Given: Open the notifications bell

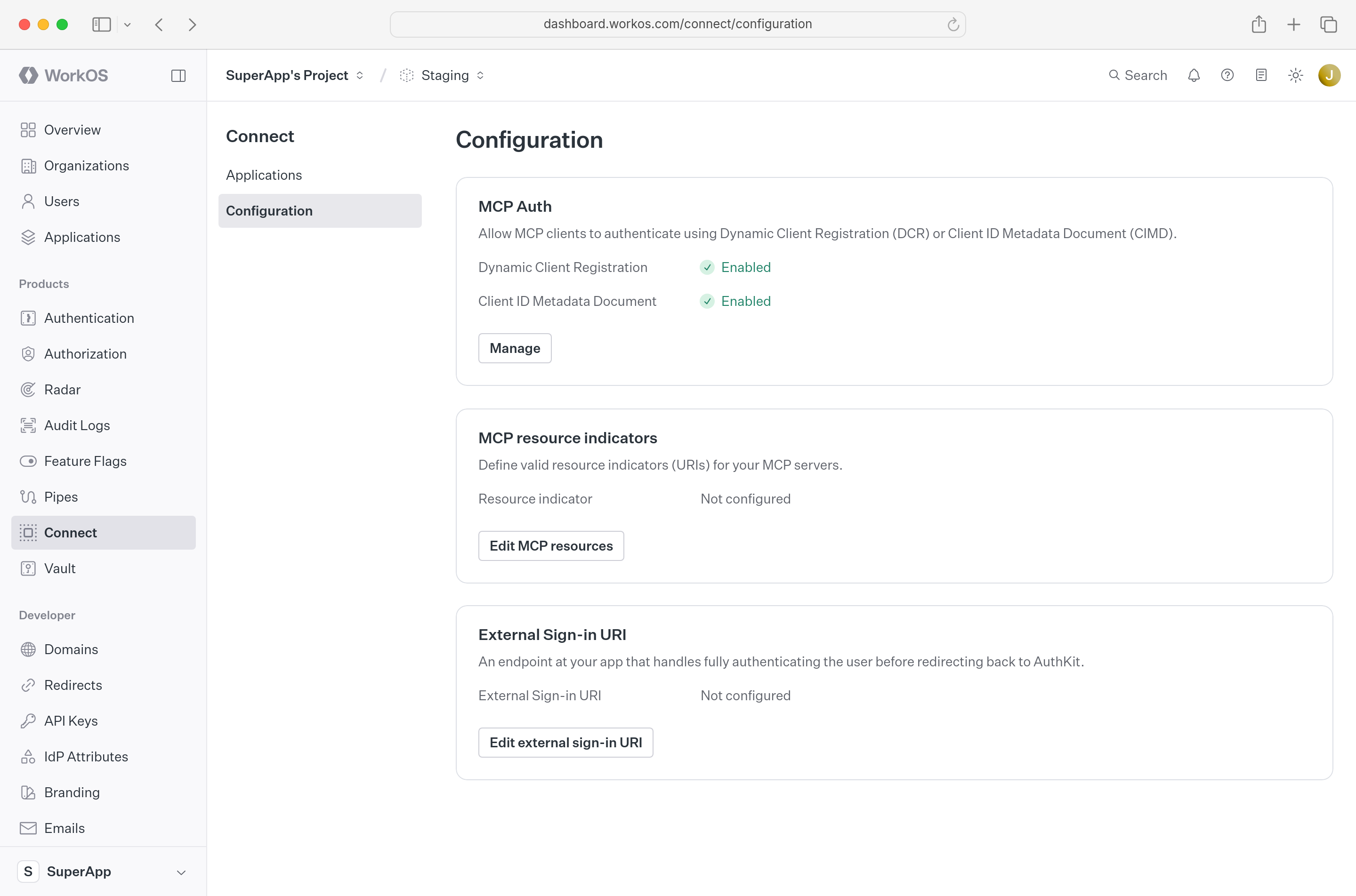Looking at the screenshot, I should click(1194, 75).
